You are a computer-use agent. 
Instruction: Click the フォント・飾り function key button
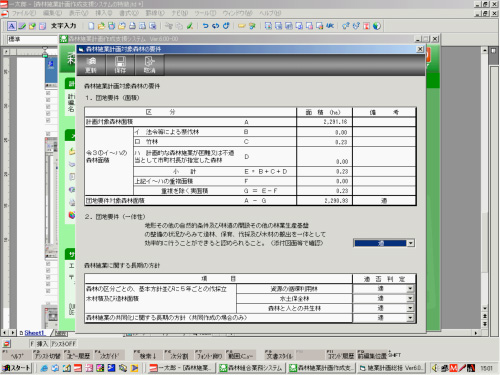tap(209, 356)
